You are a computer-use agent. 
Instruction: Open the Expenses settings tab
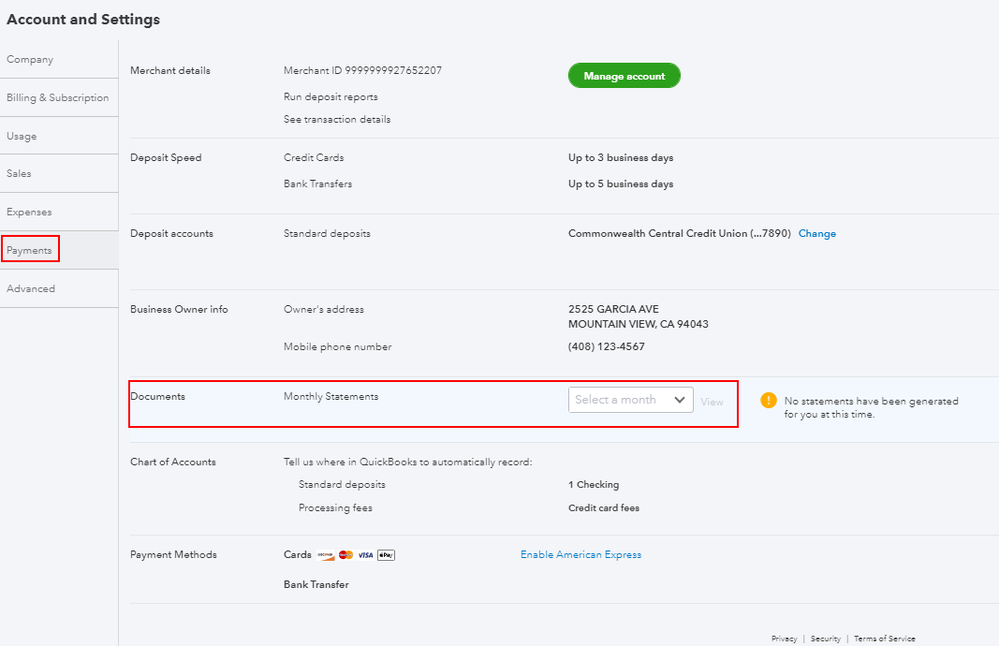coord(29,212)
